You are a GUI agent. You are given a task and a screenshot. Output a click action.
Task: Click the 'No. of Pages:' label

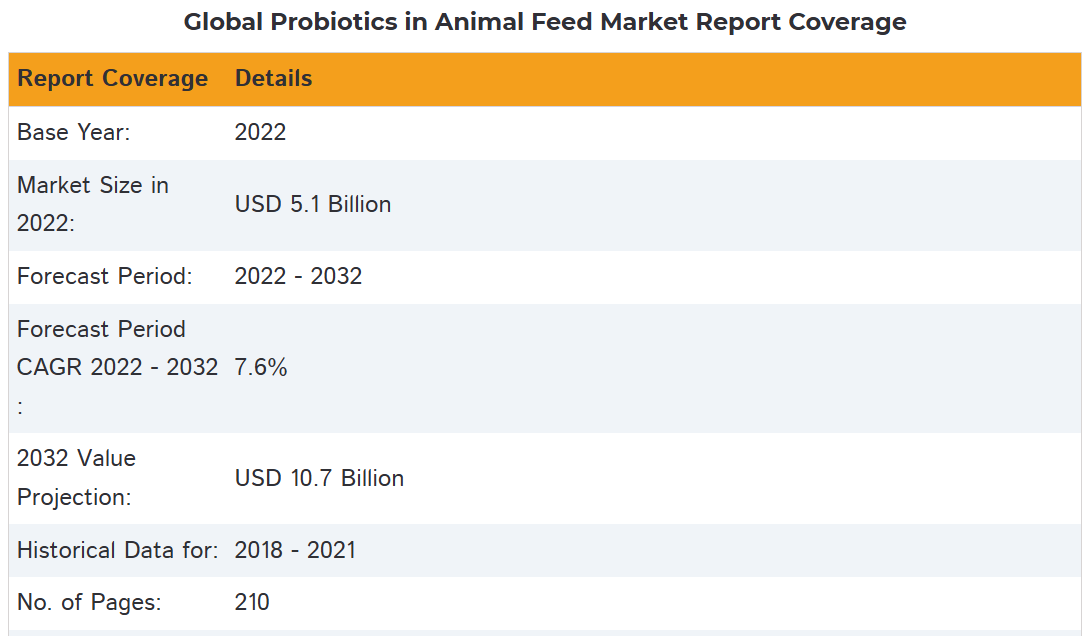point(89,602)
